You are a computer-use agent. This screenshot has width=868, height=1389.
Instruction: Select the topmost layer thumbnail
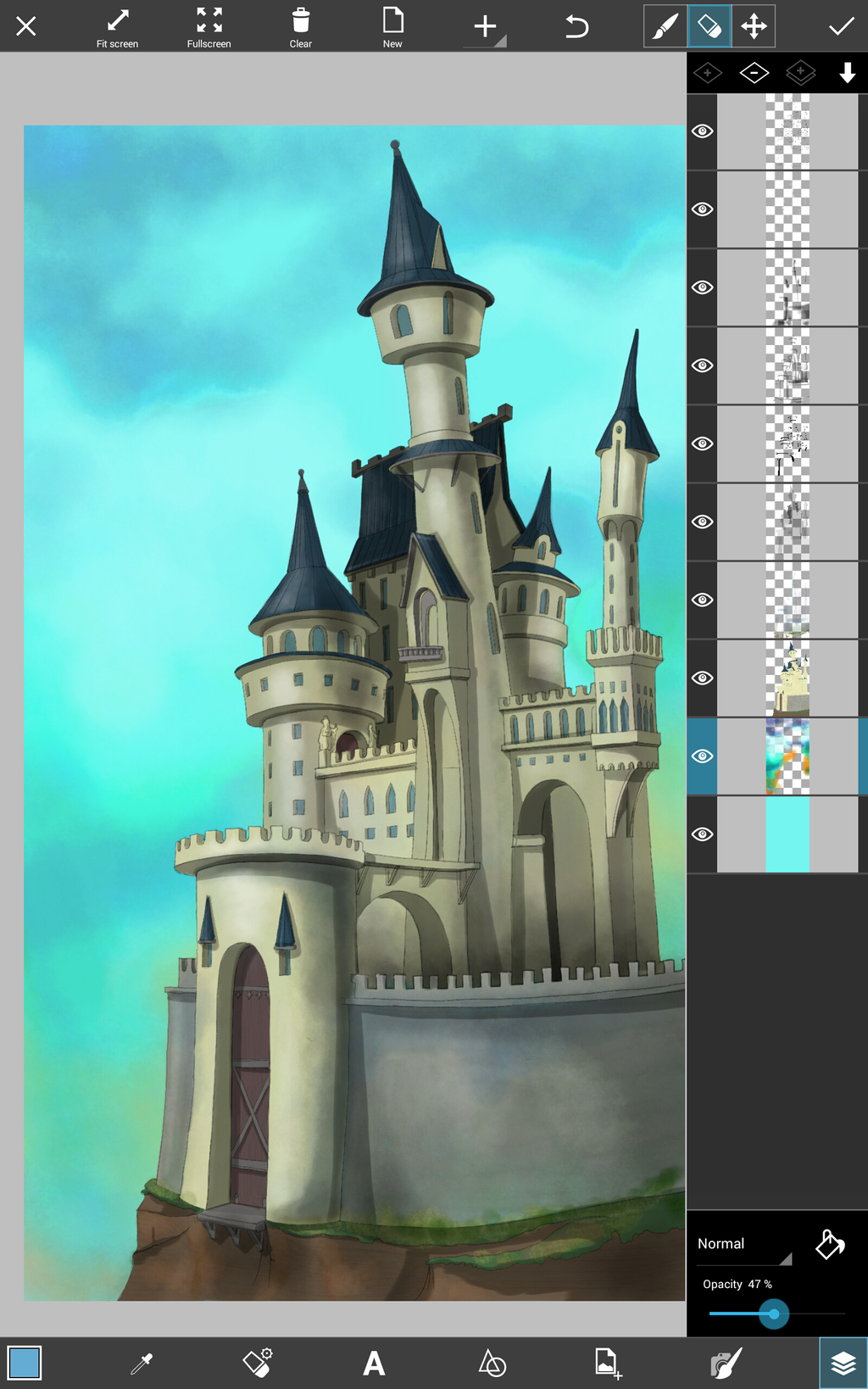coord(787,131)
